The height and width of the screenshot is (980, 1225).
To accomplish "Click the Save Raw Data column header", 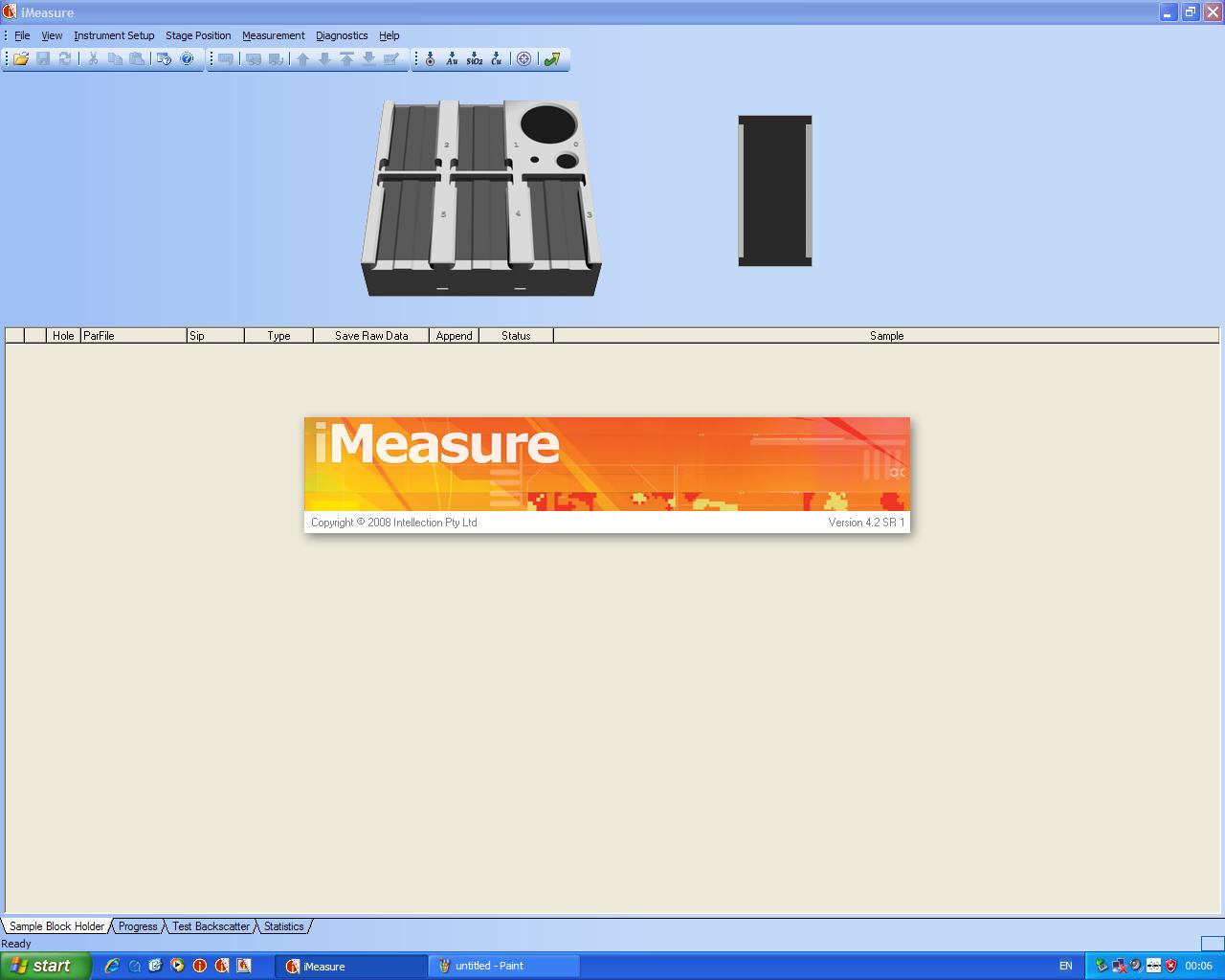I will (x=371, y=336).
